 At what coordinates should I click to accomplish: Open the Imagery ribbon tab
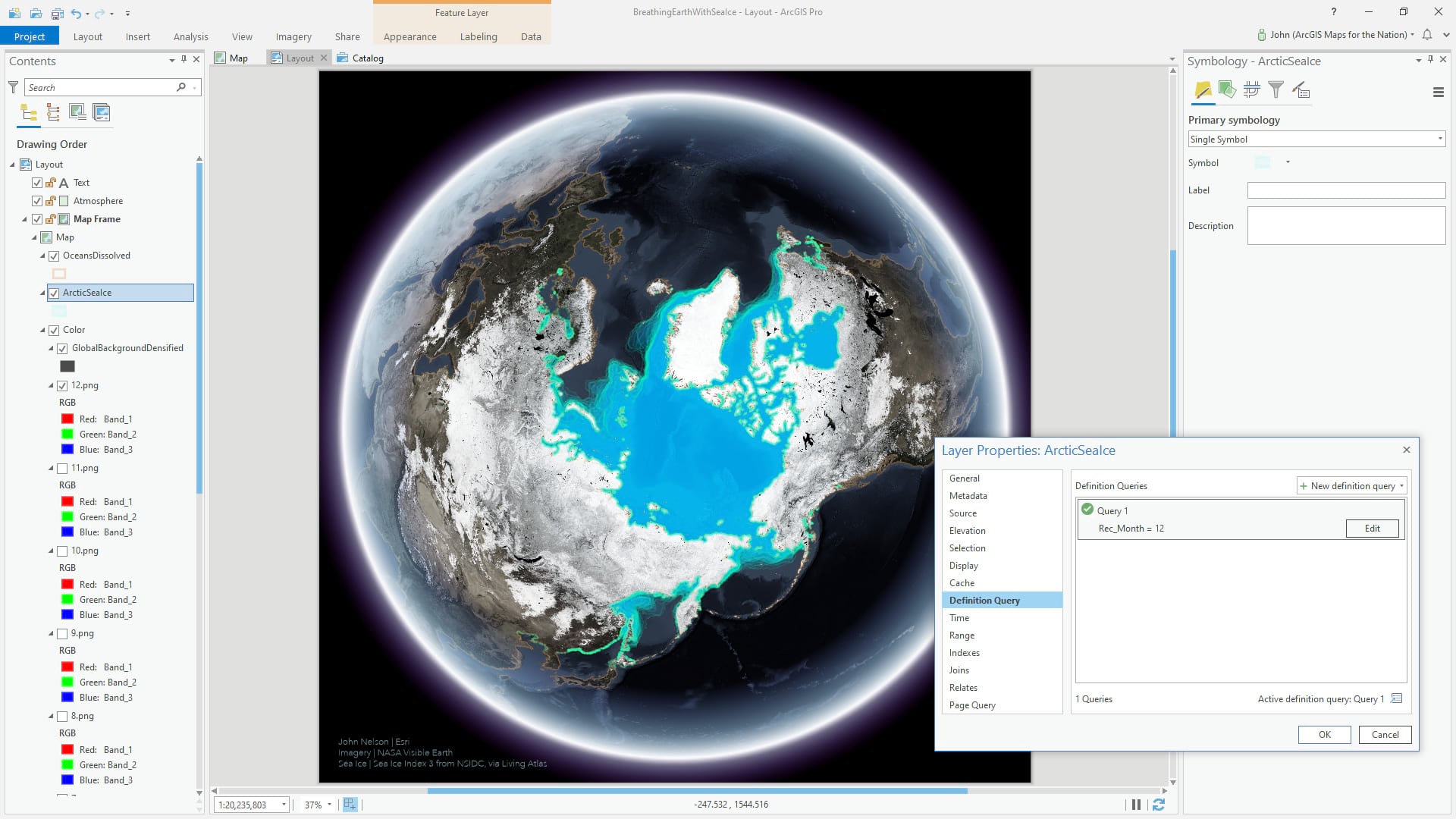coord(293,36)
